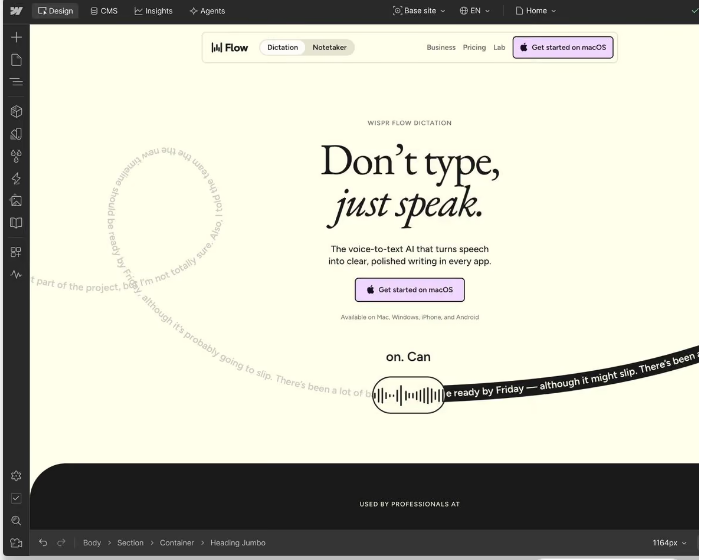The width and height of the screenshot is (714, 560).
Task: Select the Notetaker toggle option
Action: [x=329, y=47]
